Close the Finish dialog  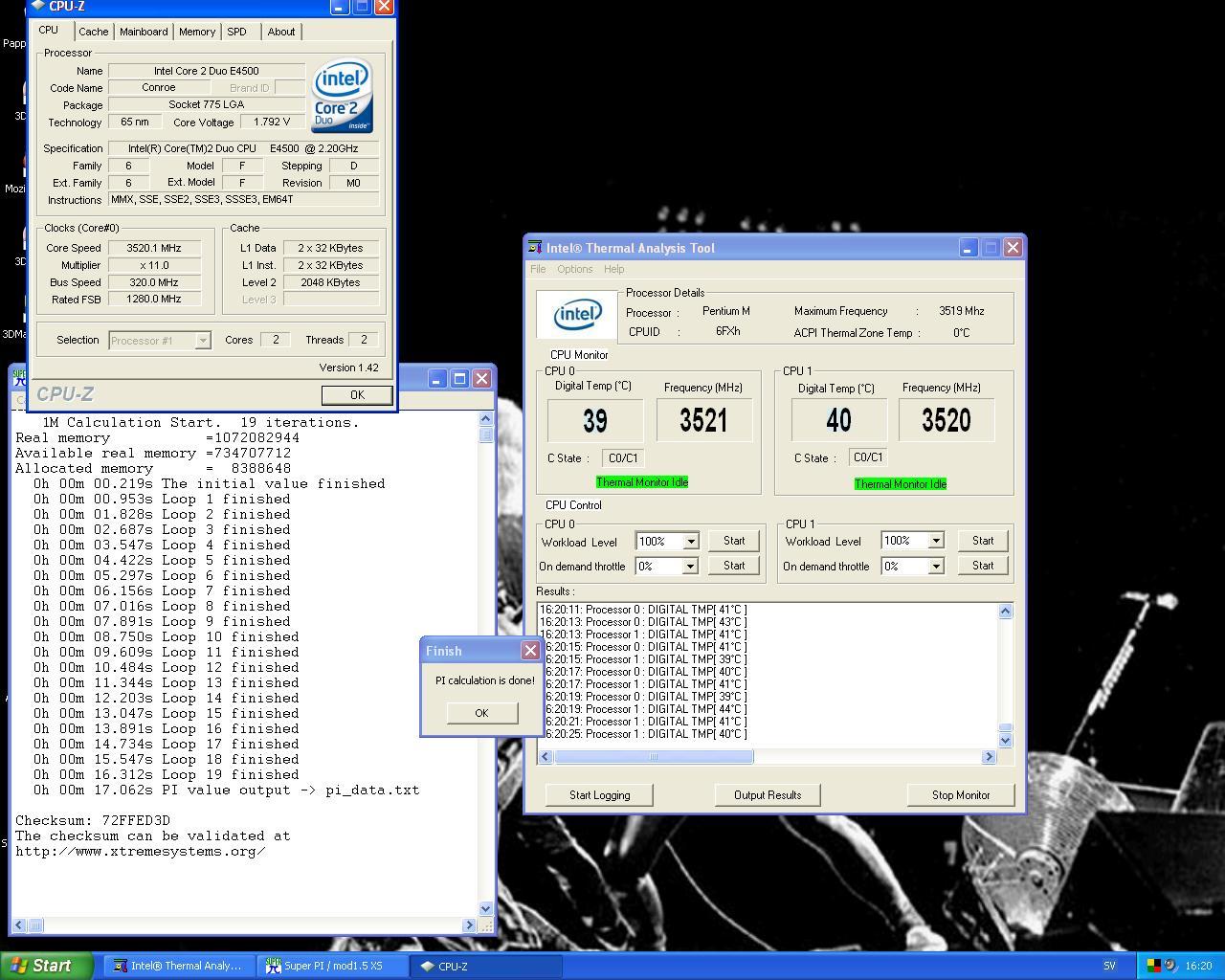click(530, 651)
